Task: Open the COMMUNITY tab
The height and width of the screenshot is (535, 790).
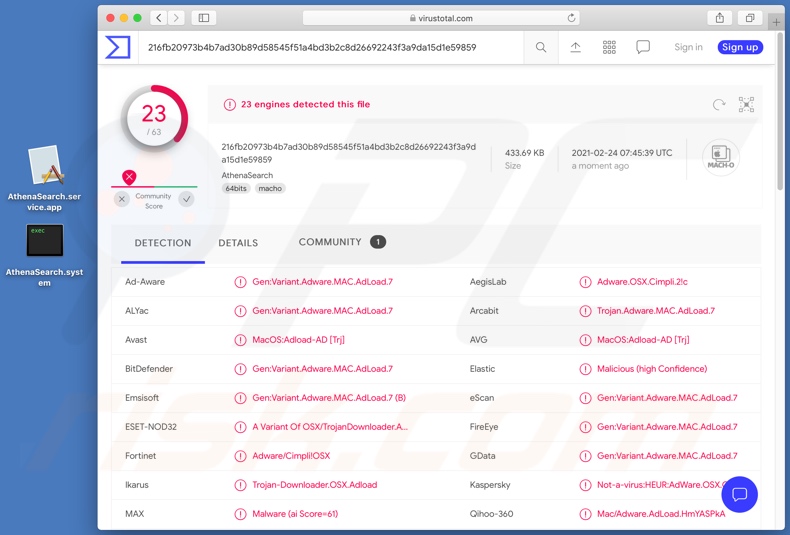Action: pos(342,242)
